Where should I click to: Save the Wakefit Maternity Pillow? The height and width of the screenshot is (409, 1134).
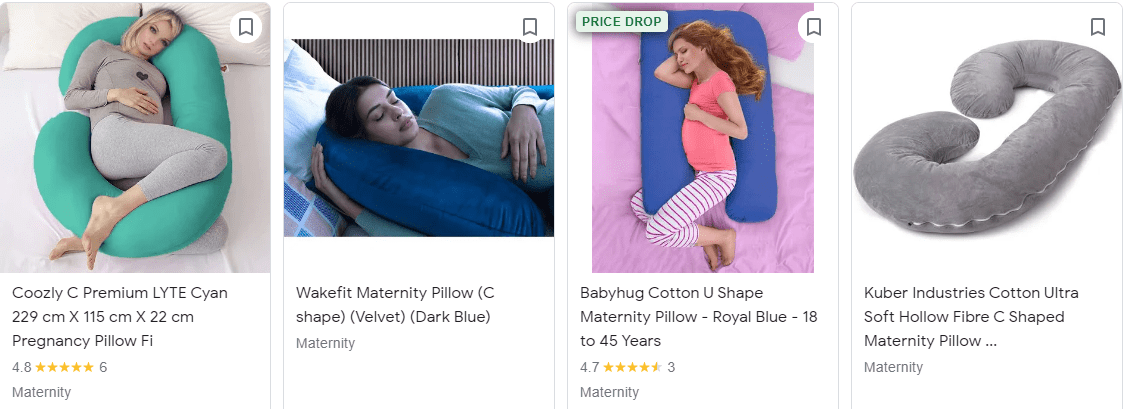click(x=530, y=27)
